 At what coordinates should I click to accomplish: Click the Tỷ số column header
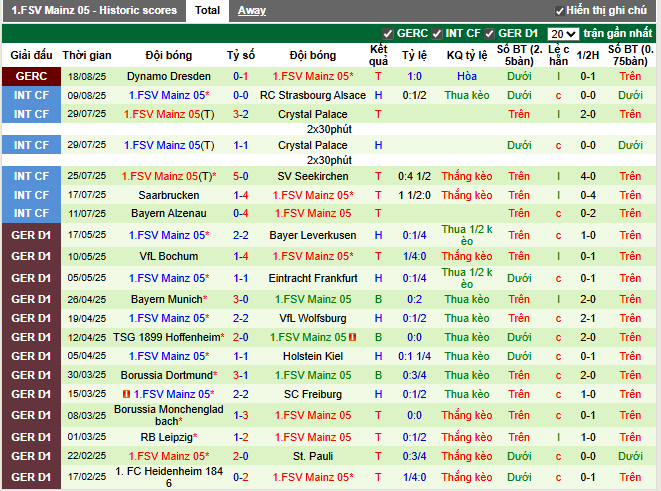tap(241, 55)
